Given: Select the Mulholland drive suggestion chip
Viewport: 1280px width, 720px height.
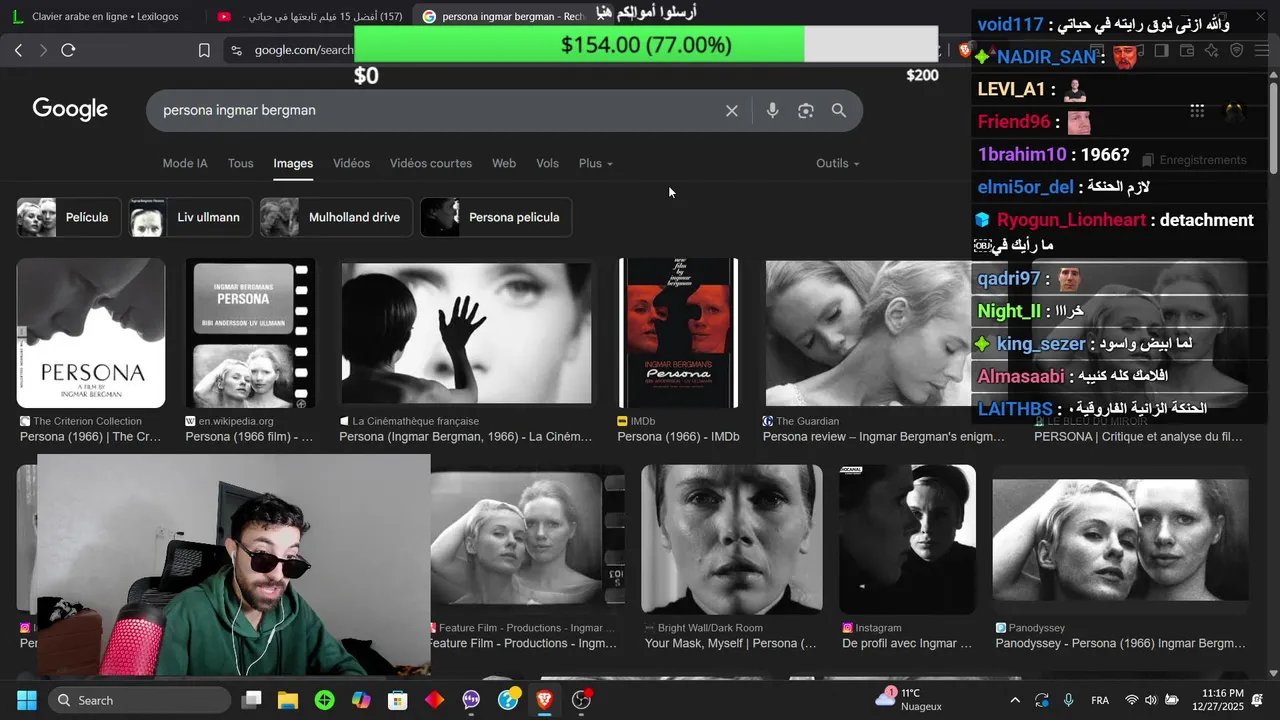Looking at the screenshot, I should pos(336,217).
